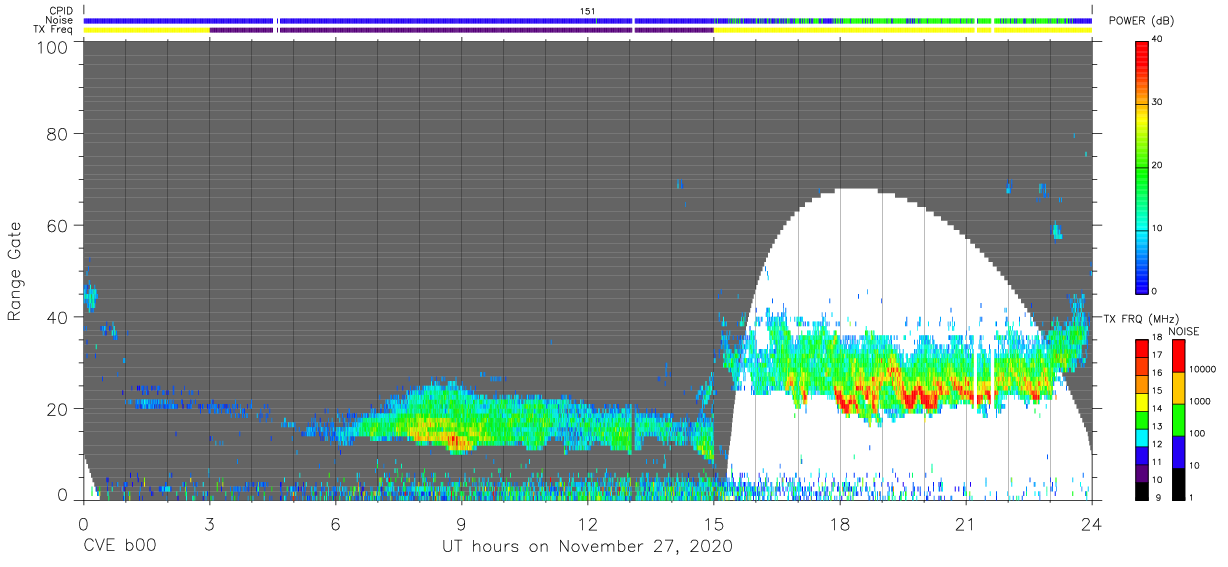The height and width of the screenshot is (567, 1228).
Task: Click the 'UT hours on November 27, 2020' axis title
Action: 587,547
